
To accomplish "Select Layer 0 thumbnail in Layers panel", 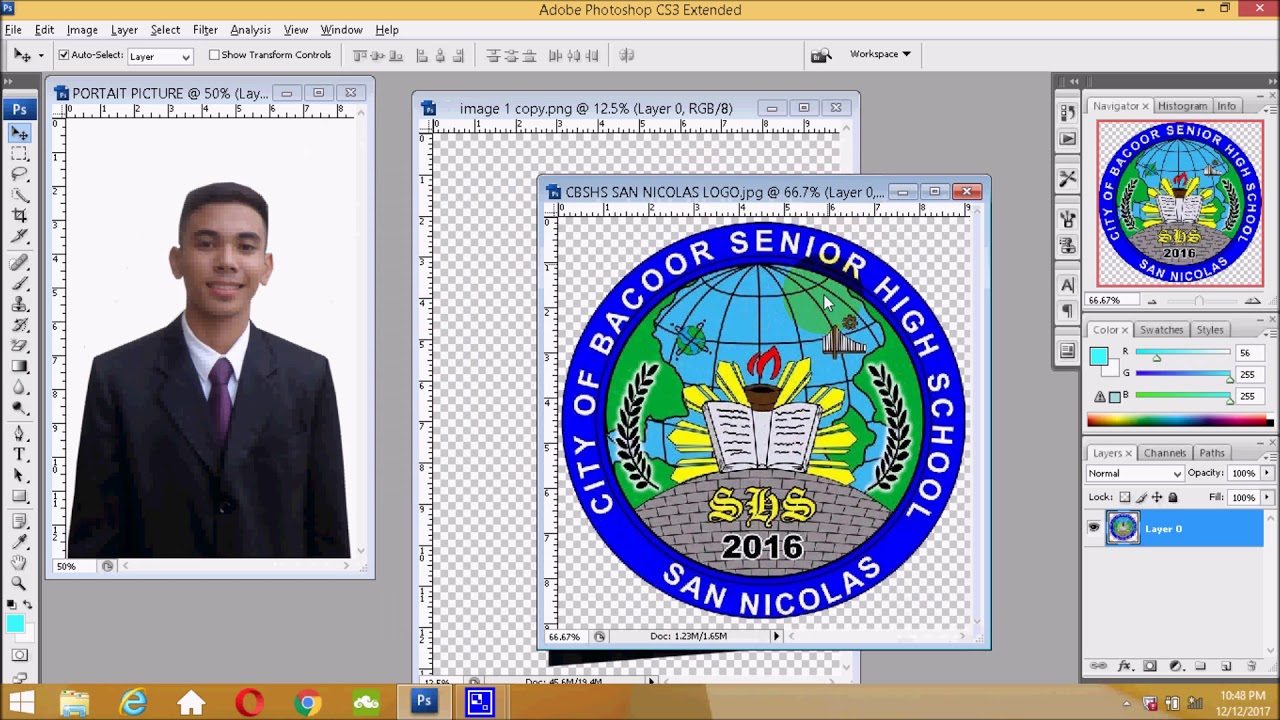I will [1122, 528].
